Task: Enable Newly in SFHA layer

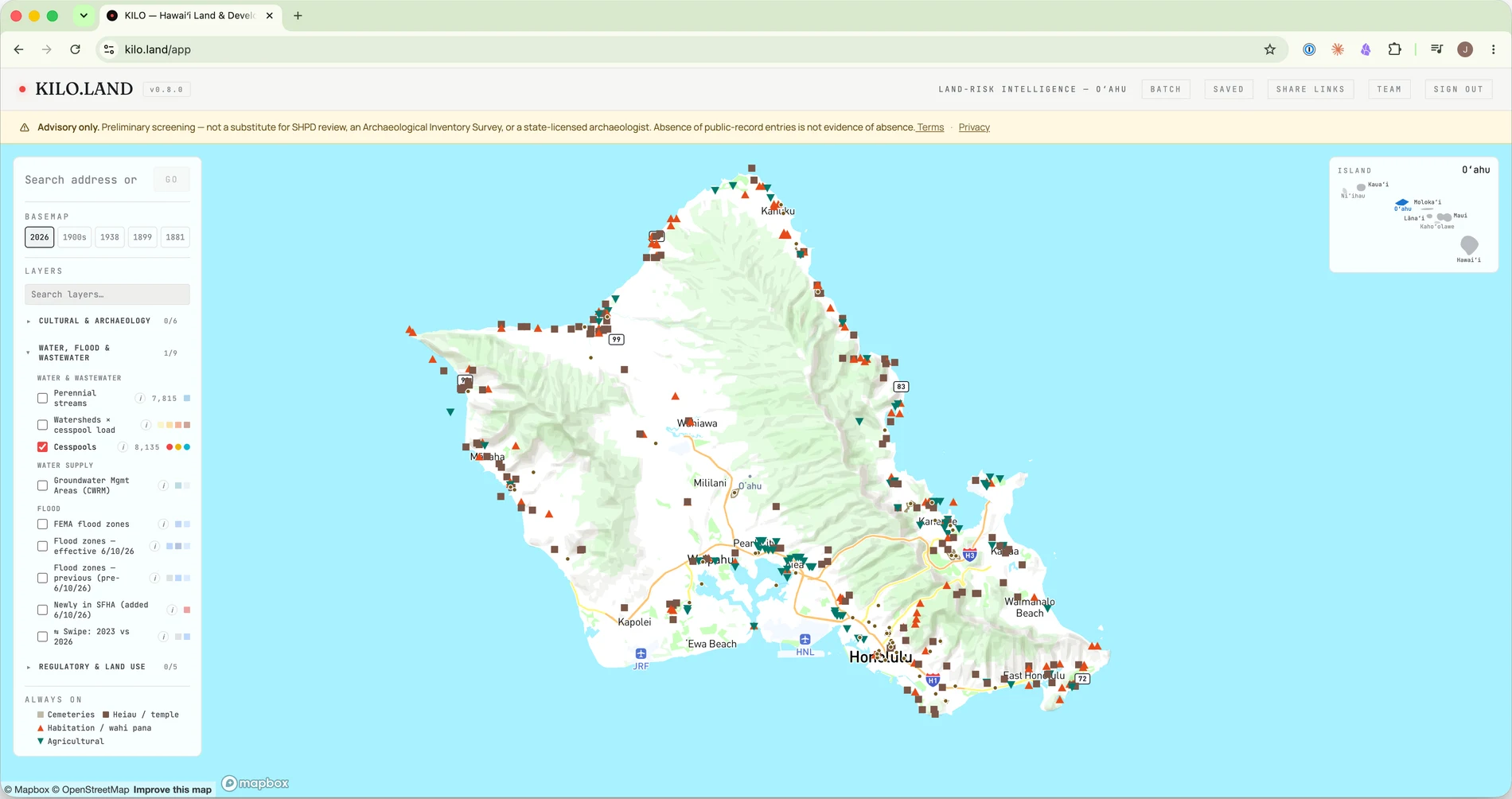Action: tap(43, 610)
